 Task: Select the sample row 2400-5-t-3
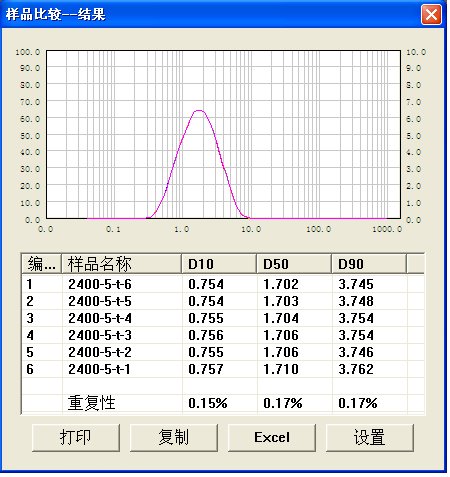[x=223, y=335]
